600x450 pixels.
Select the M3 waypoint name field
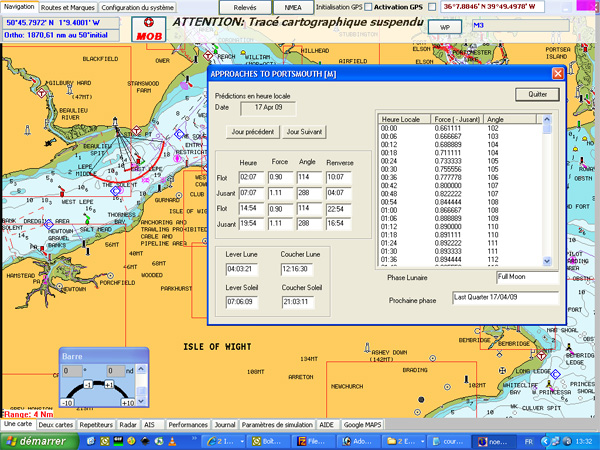[520, 26]
